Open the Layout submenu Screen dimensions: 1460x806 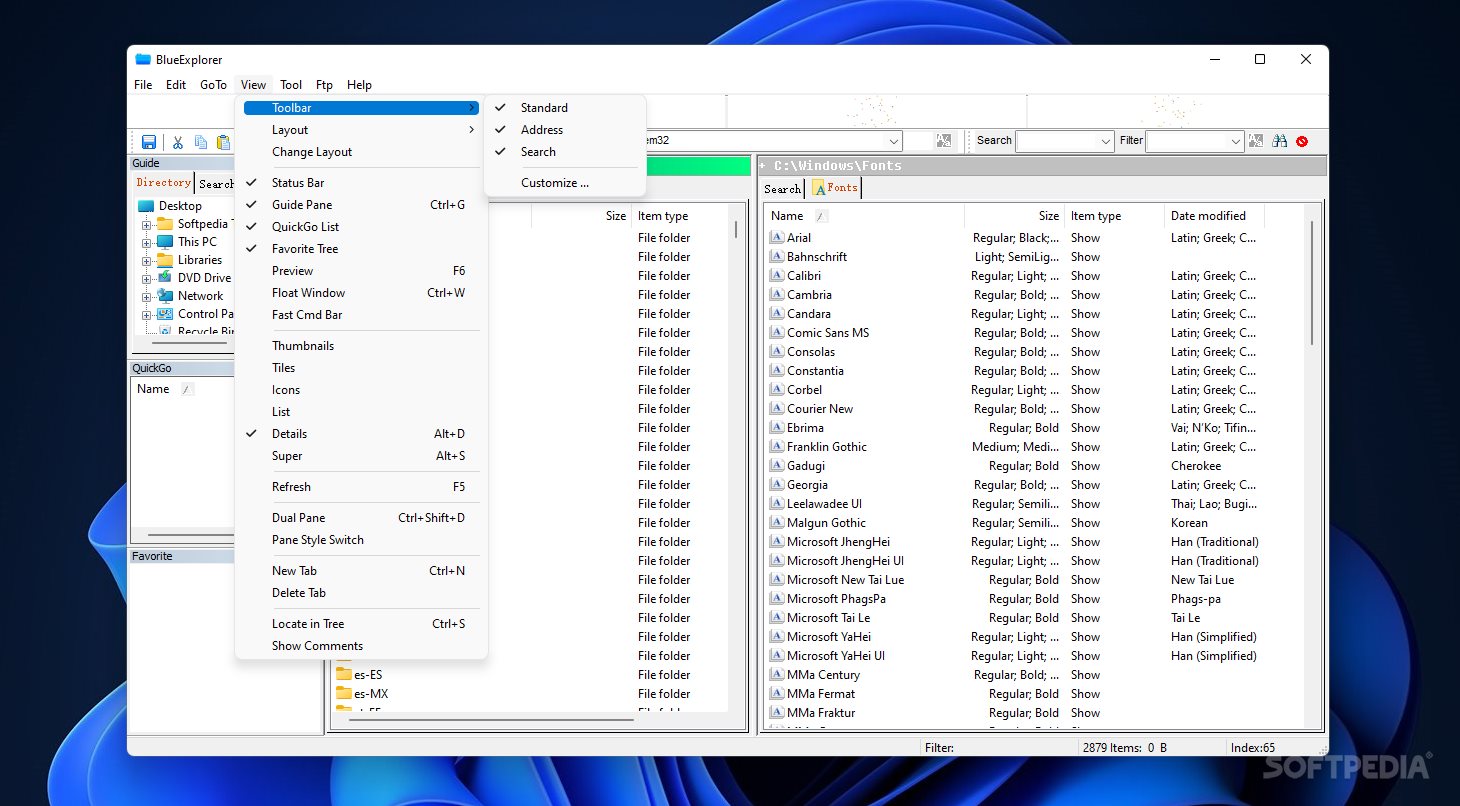click(361, 130)
